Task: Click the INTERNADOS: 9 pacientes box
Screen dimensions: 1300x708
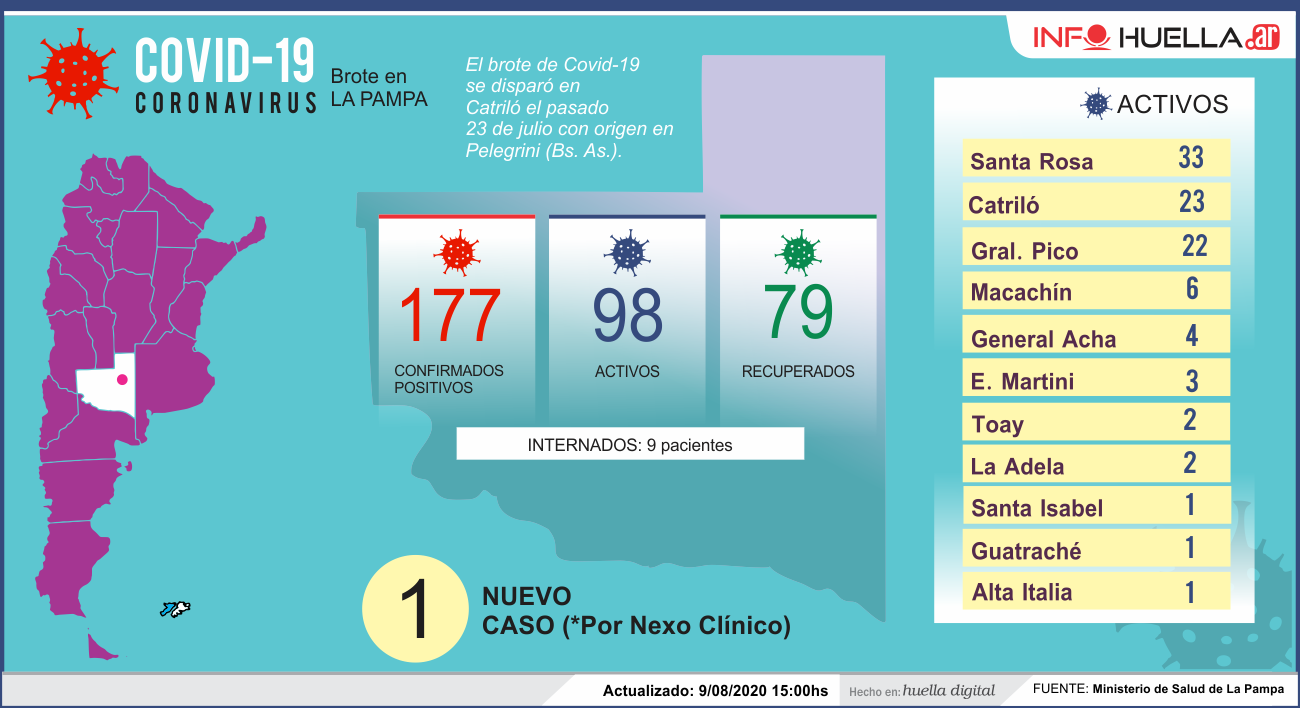Action: 630,444
